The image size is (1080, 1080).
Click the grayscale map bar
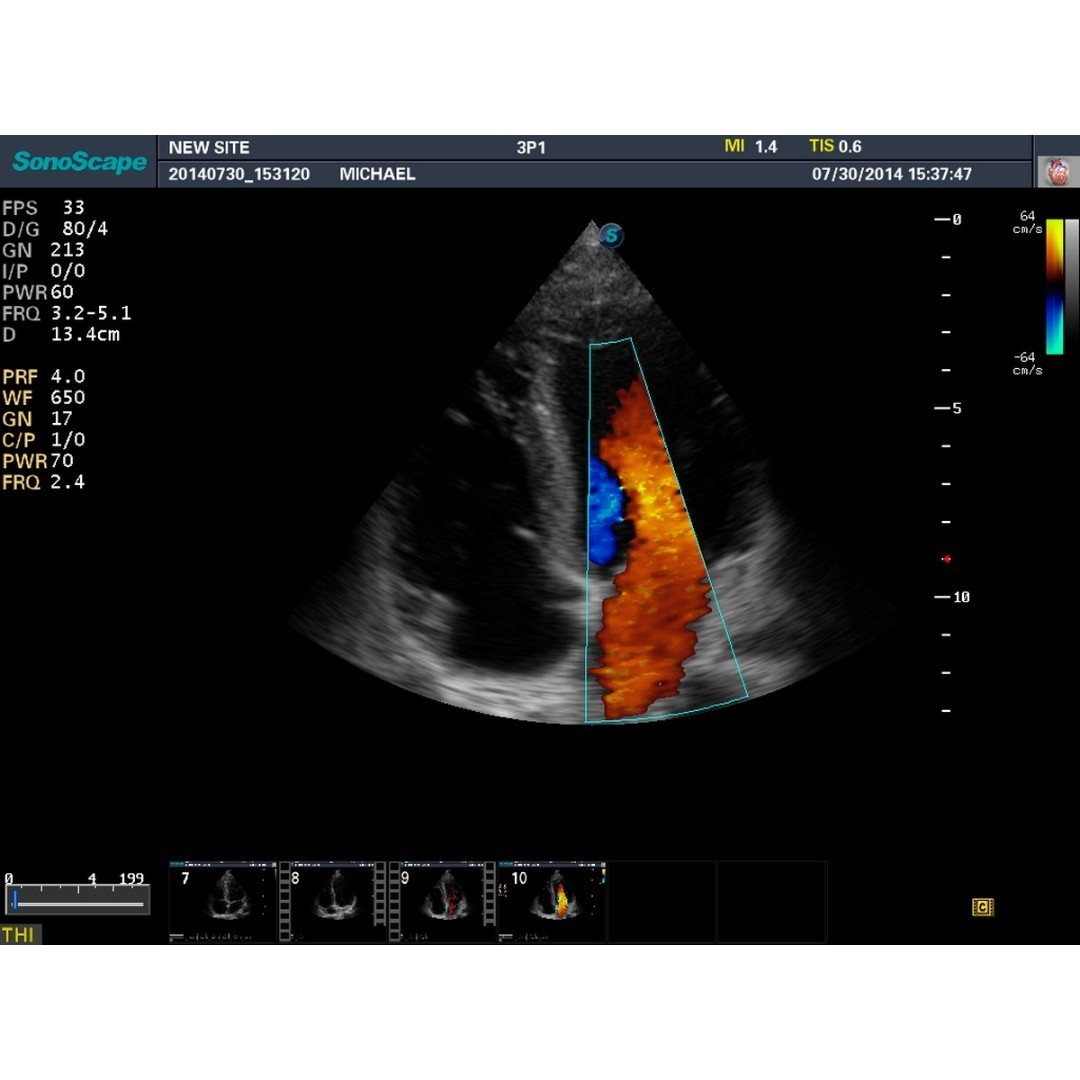1071,287
